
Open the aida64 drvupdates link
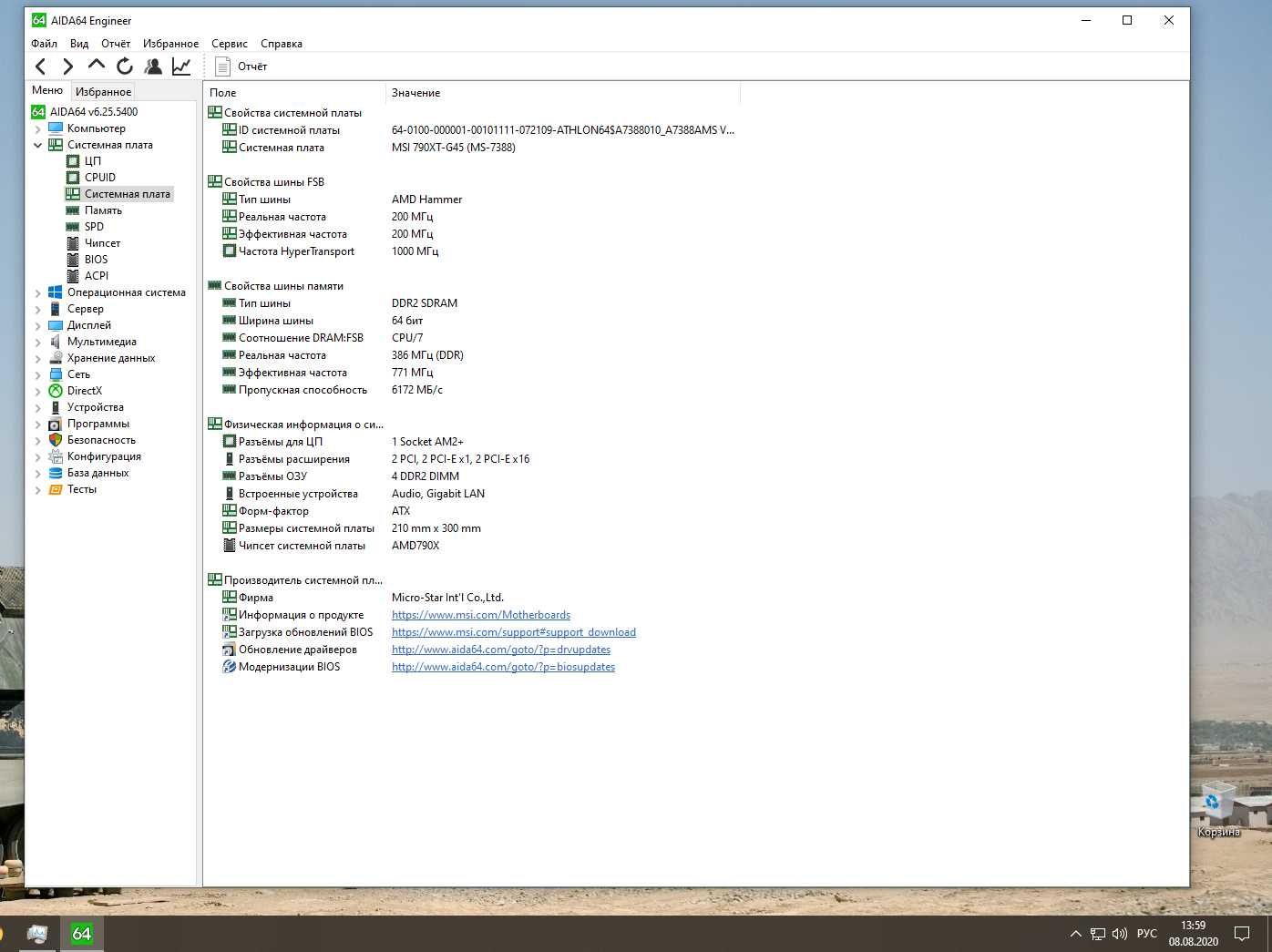tap(501, 650)
